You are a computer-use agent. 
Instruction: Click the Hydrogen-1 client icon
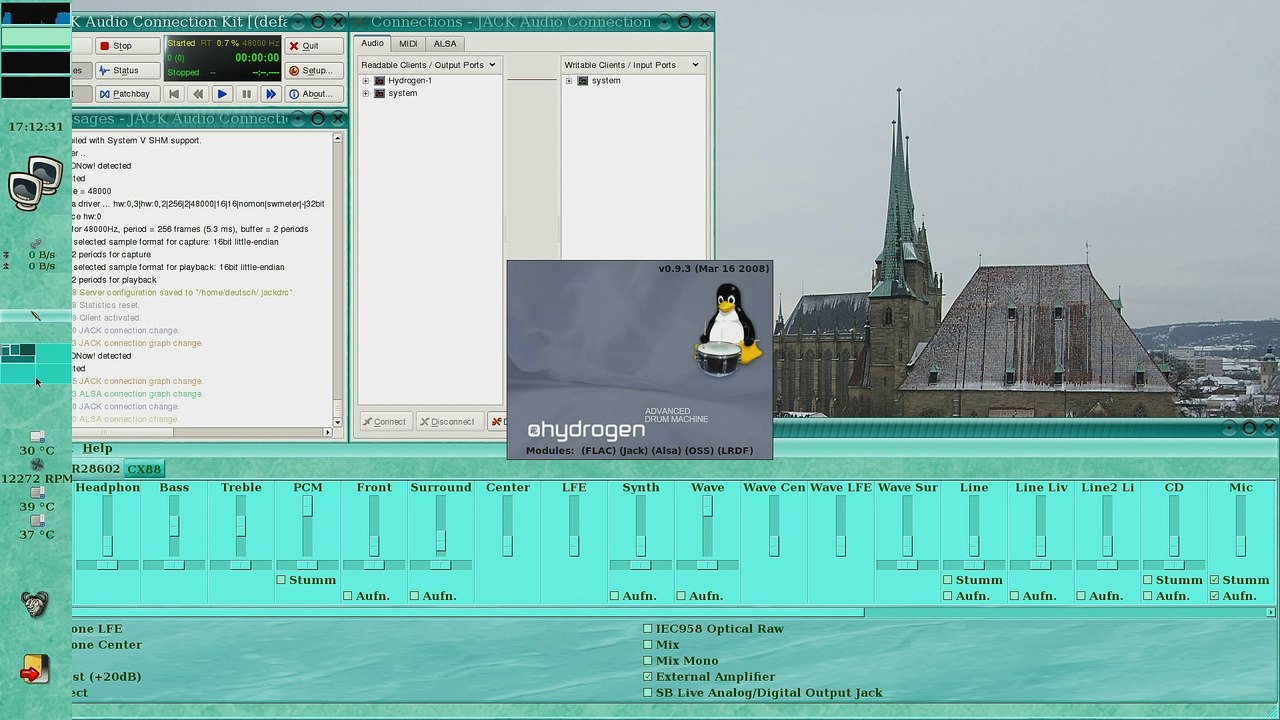380,81
